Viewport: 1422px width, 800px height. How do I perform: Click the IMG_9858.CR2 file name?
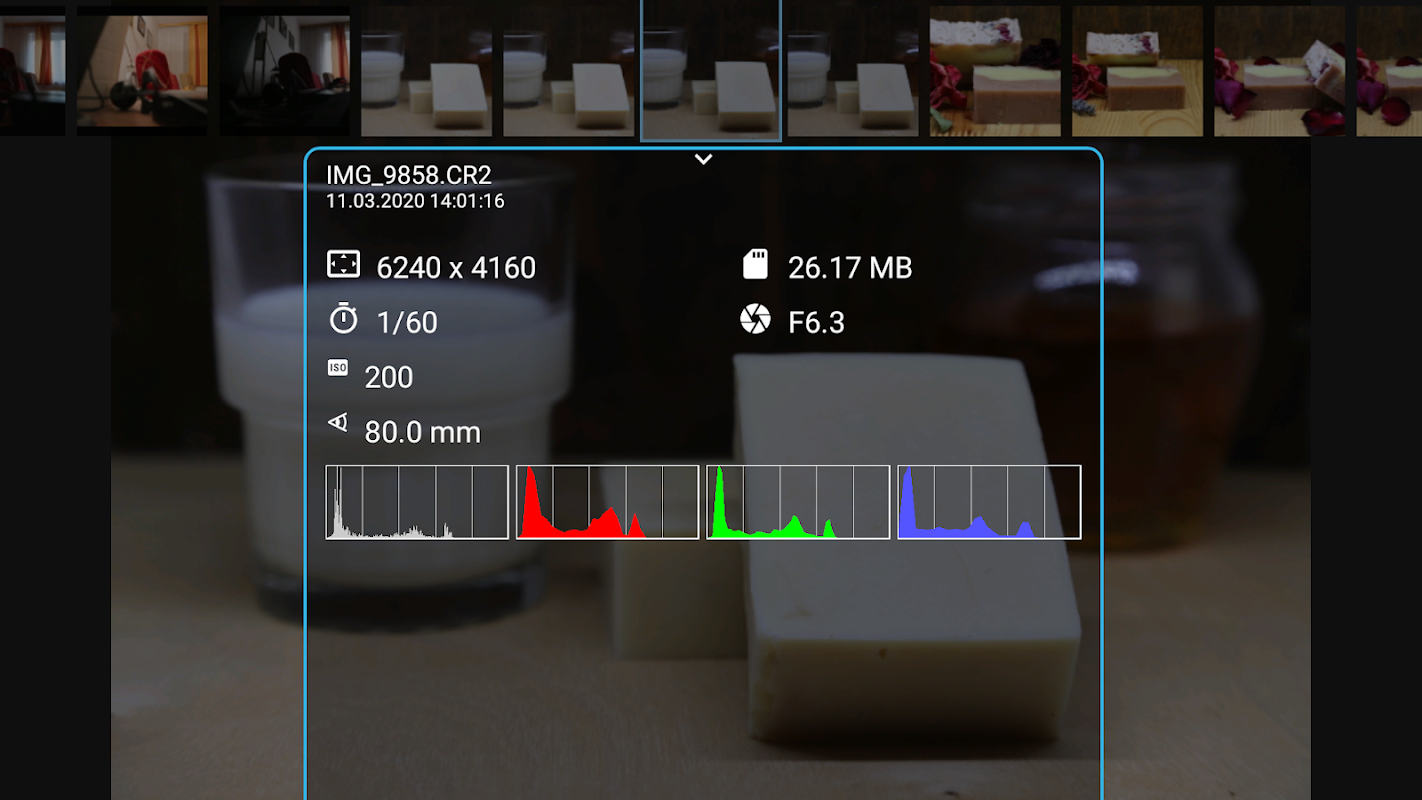409,175
